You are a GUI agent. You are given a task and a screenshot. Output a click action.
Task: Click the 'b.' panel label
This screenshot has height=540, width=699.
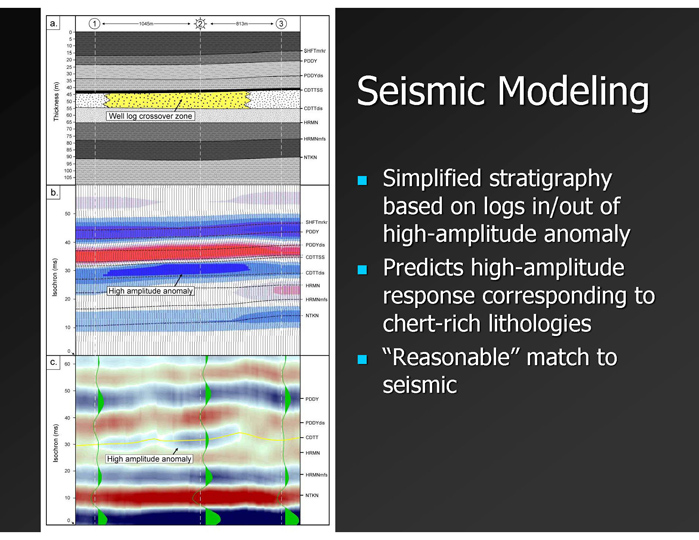(x=53, y=193)
